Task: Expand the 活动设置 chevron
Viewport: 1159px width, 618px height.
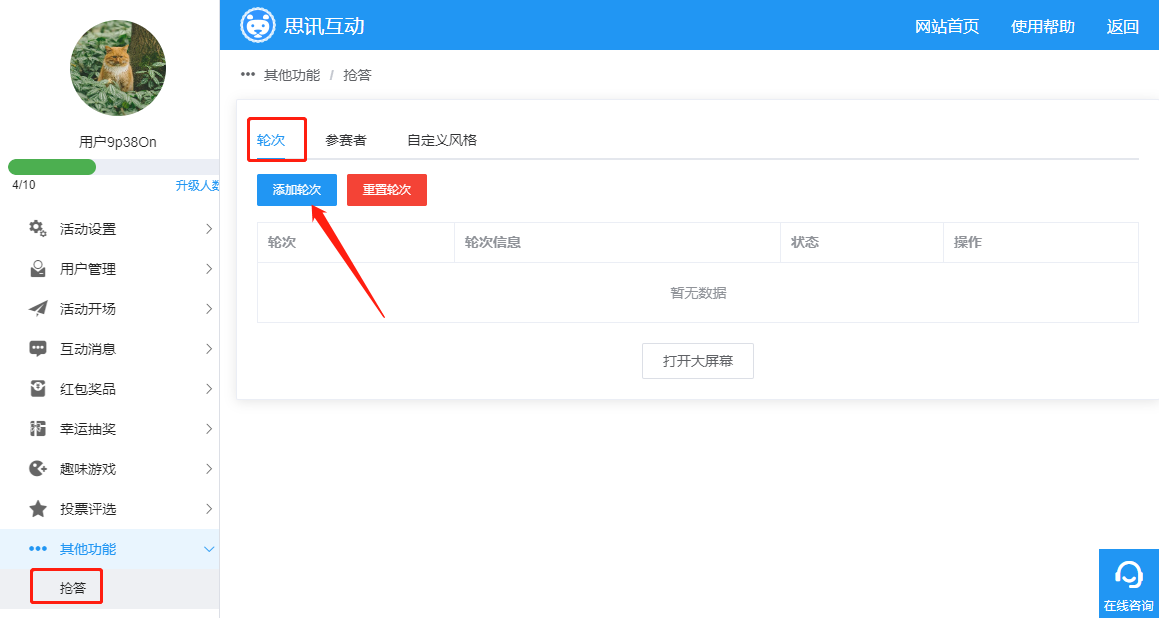Action: click(x=209, y=228)
